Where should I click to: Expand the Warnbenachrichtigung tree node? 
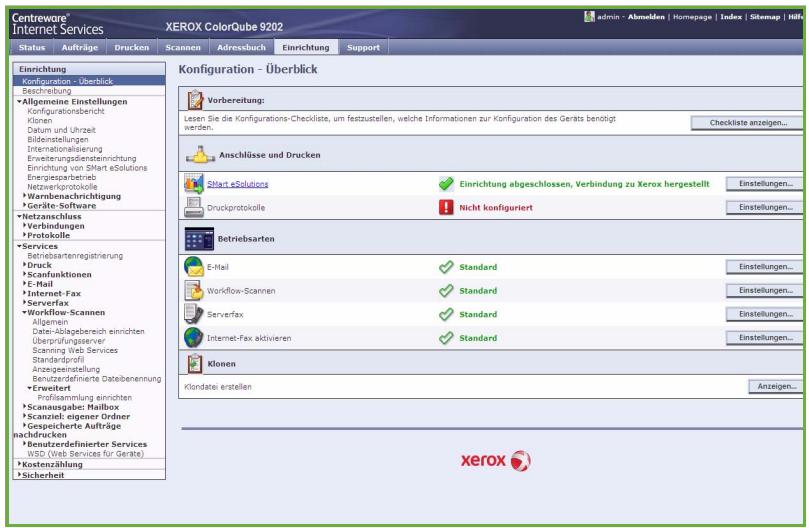coord(24,196)
